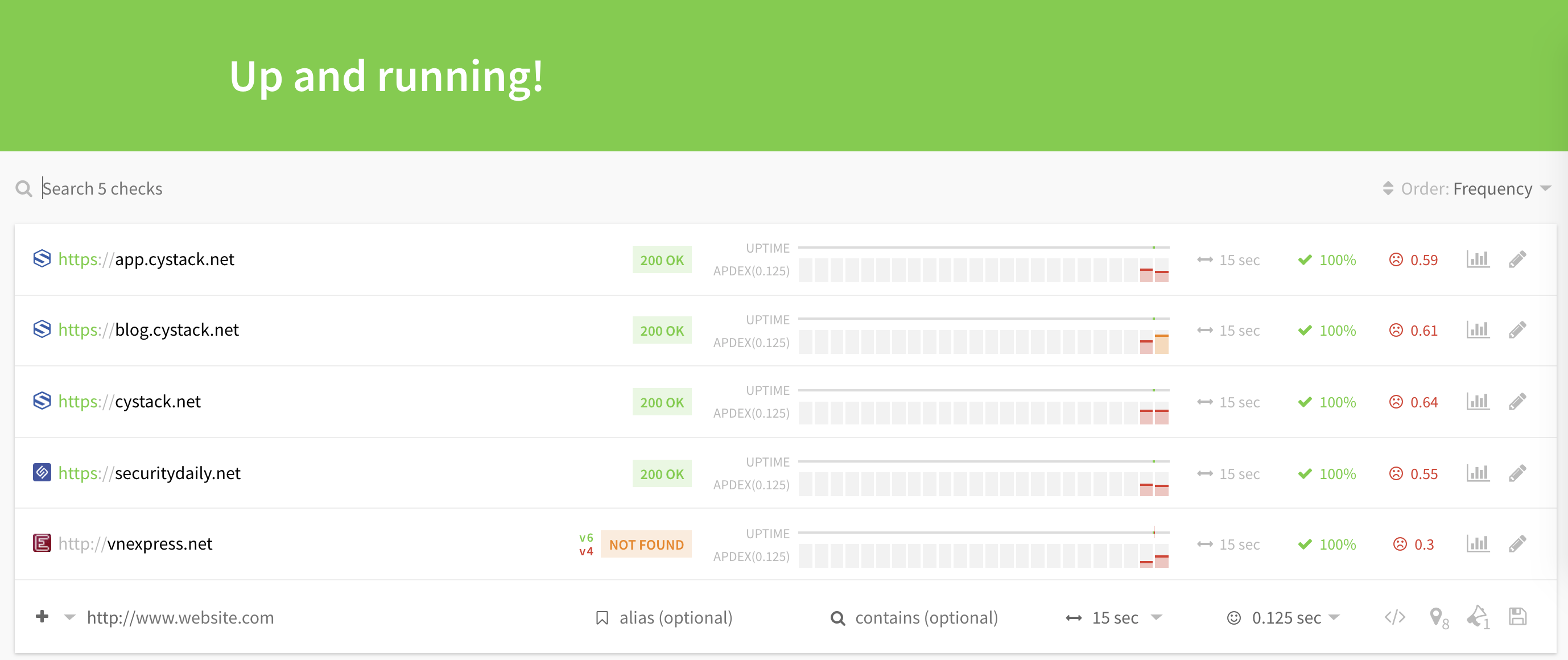Click the v6 label on vnexpress.net row
1568x660 pixels.
pyautogui.click(x=585, y=538)
